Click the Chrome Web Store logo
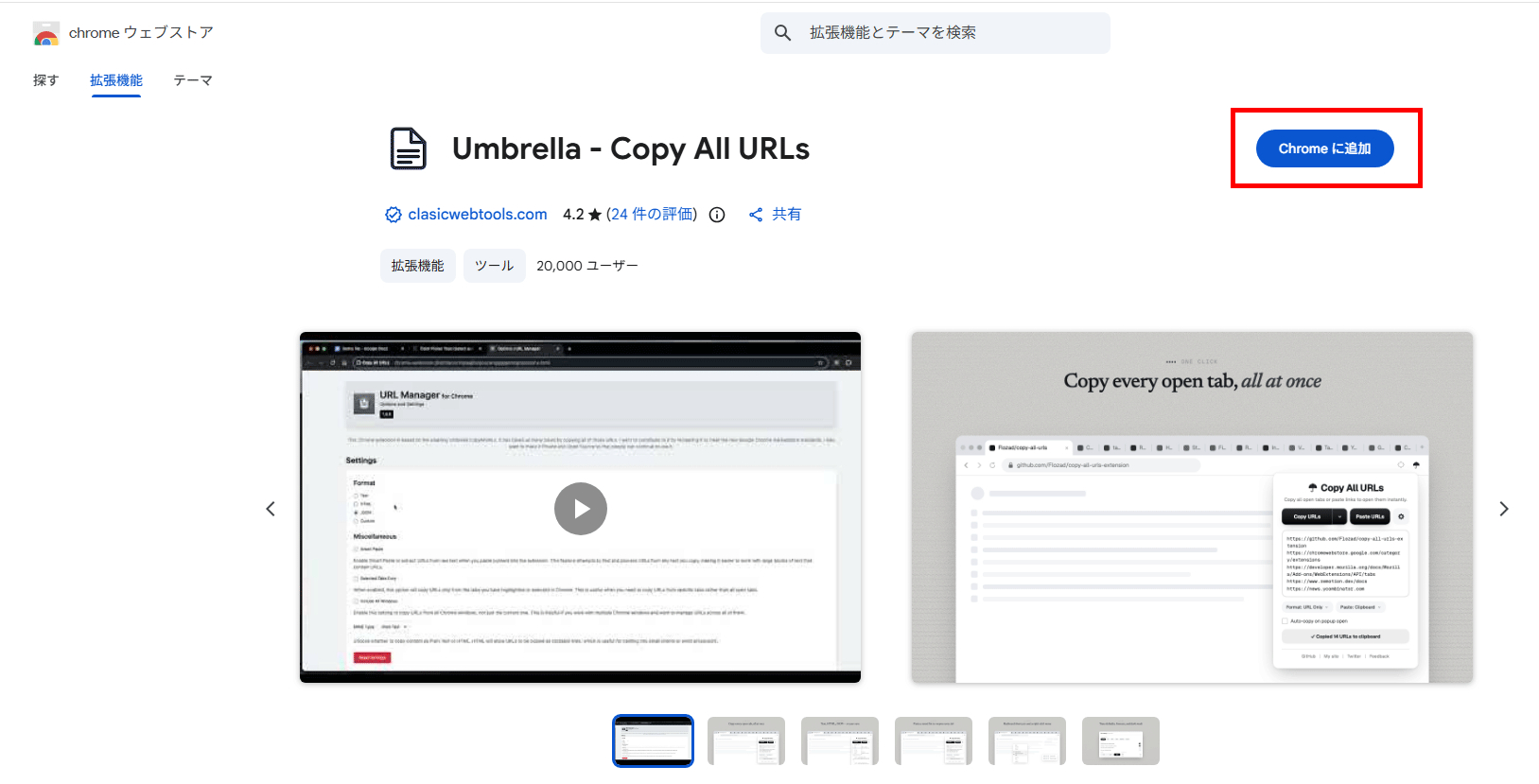The height and width of the screenshot is (784, 1539). (x=45, y=33)
